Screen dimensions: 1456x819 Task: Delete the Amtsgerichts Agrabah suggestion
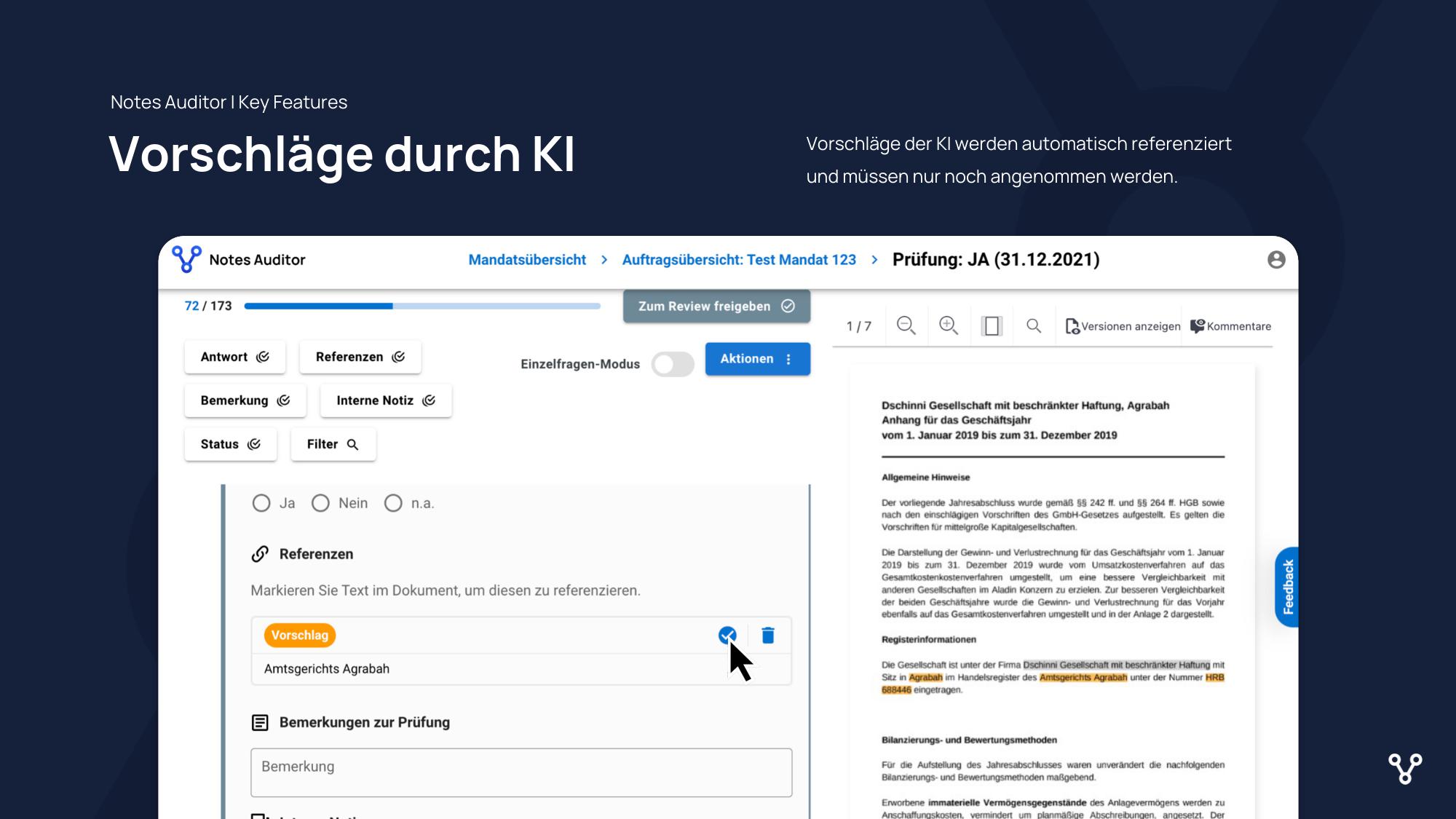768,636
